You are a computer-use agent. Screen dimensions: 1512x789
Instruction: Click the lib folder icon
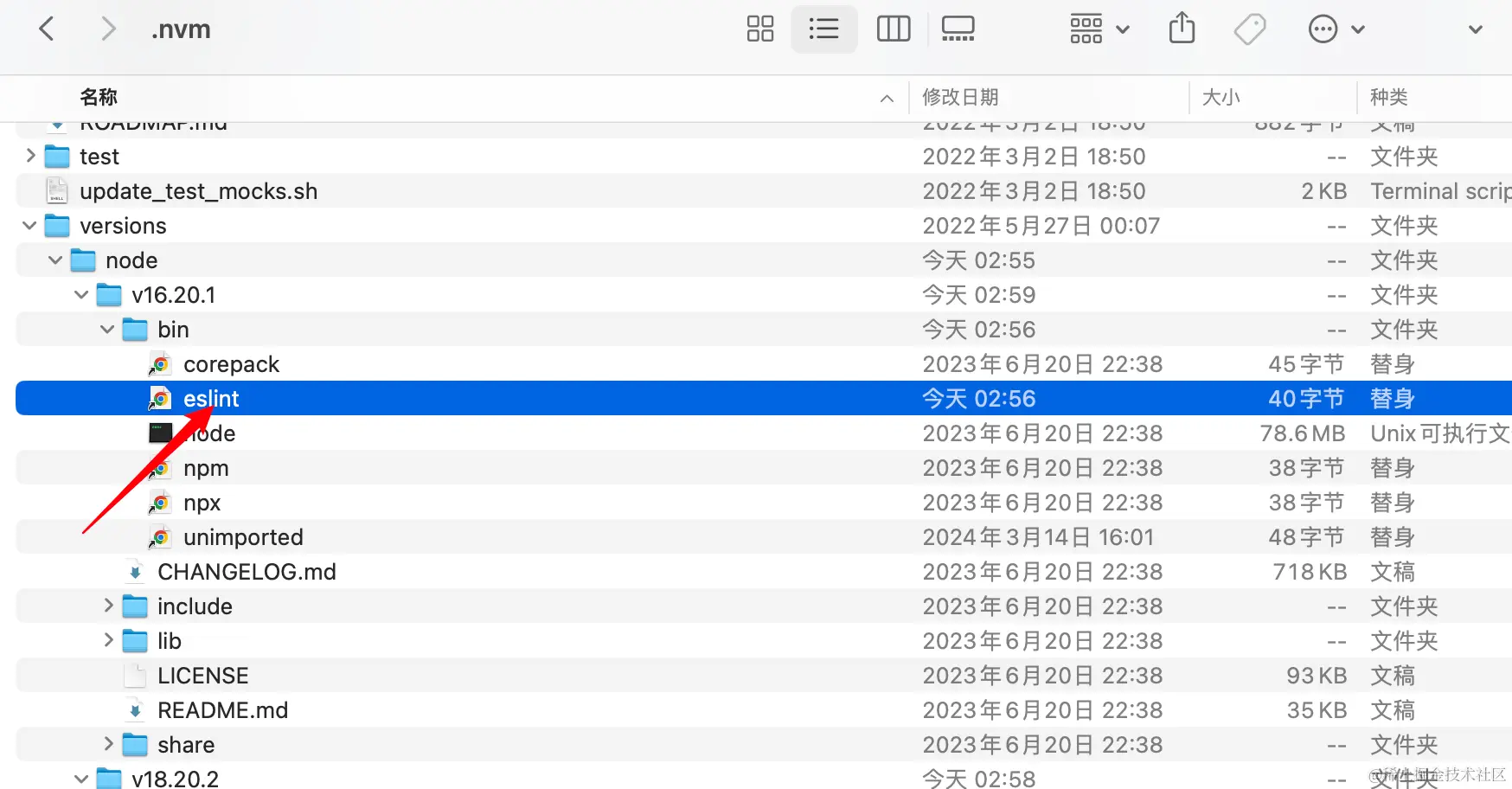tap(135, 641)
